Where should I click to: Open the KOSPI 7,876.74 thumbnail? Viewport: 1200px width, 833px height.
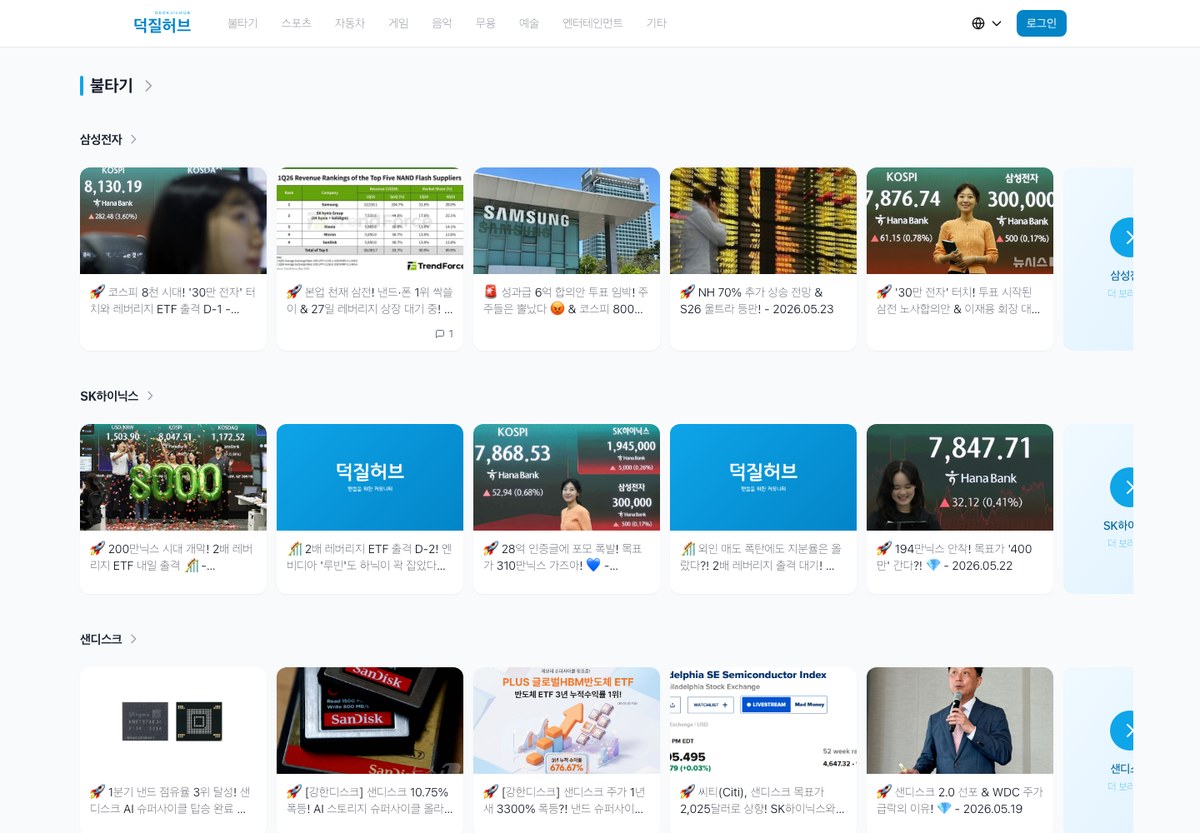[x=960, y=221]
